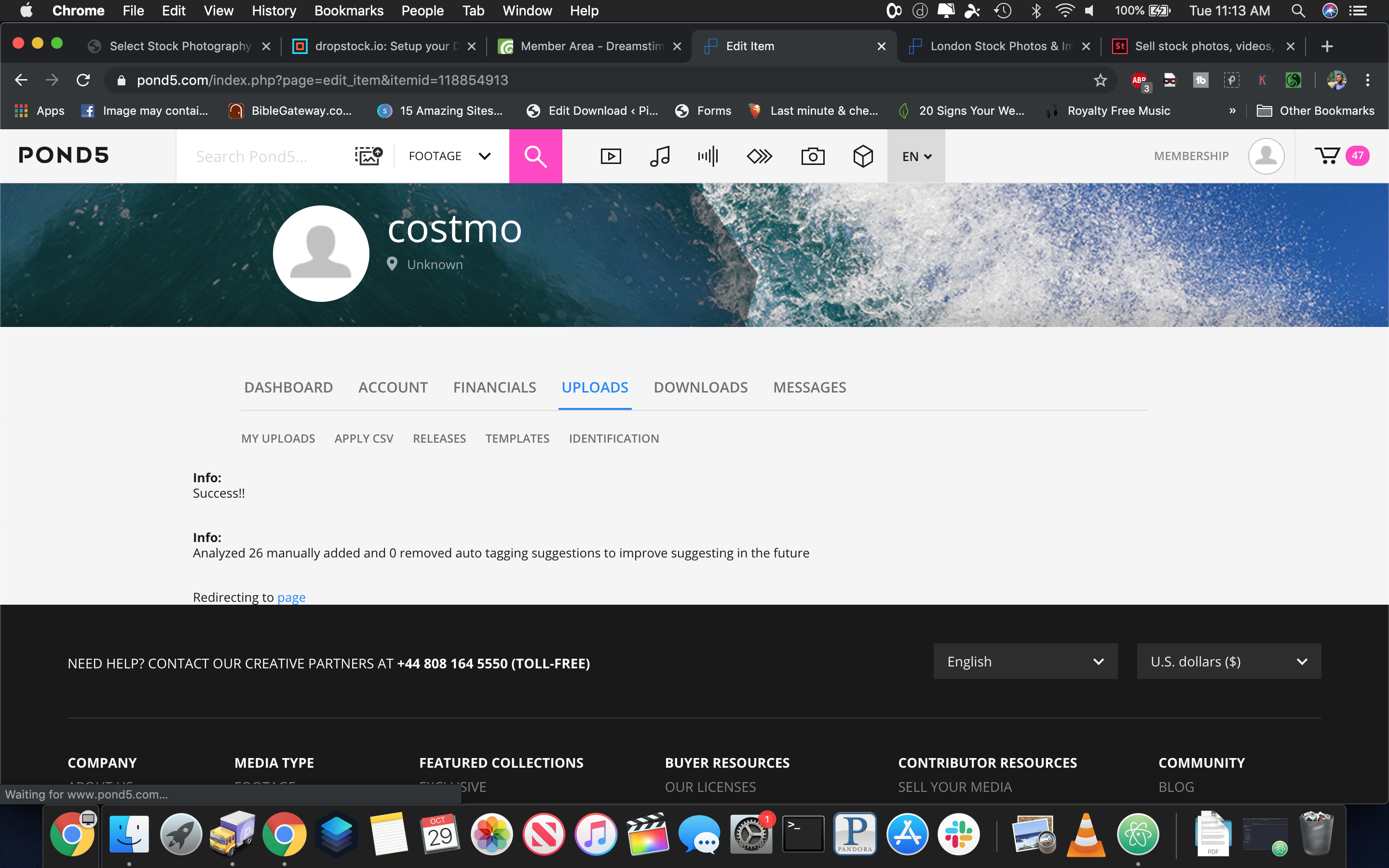Open visual image search icon in search bar
Screen dimensions: 1389x868
coord(368,156)
